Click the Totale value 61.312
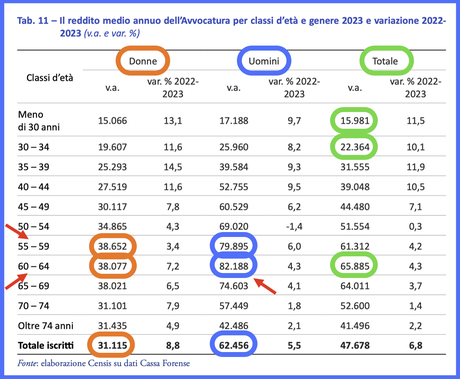 click(x=355, y=246)
